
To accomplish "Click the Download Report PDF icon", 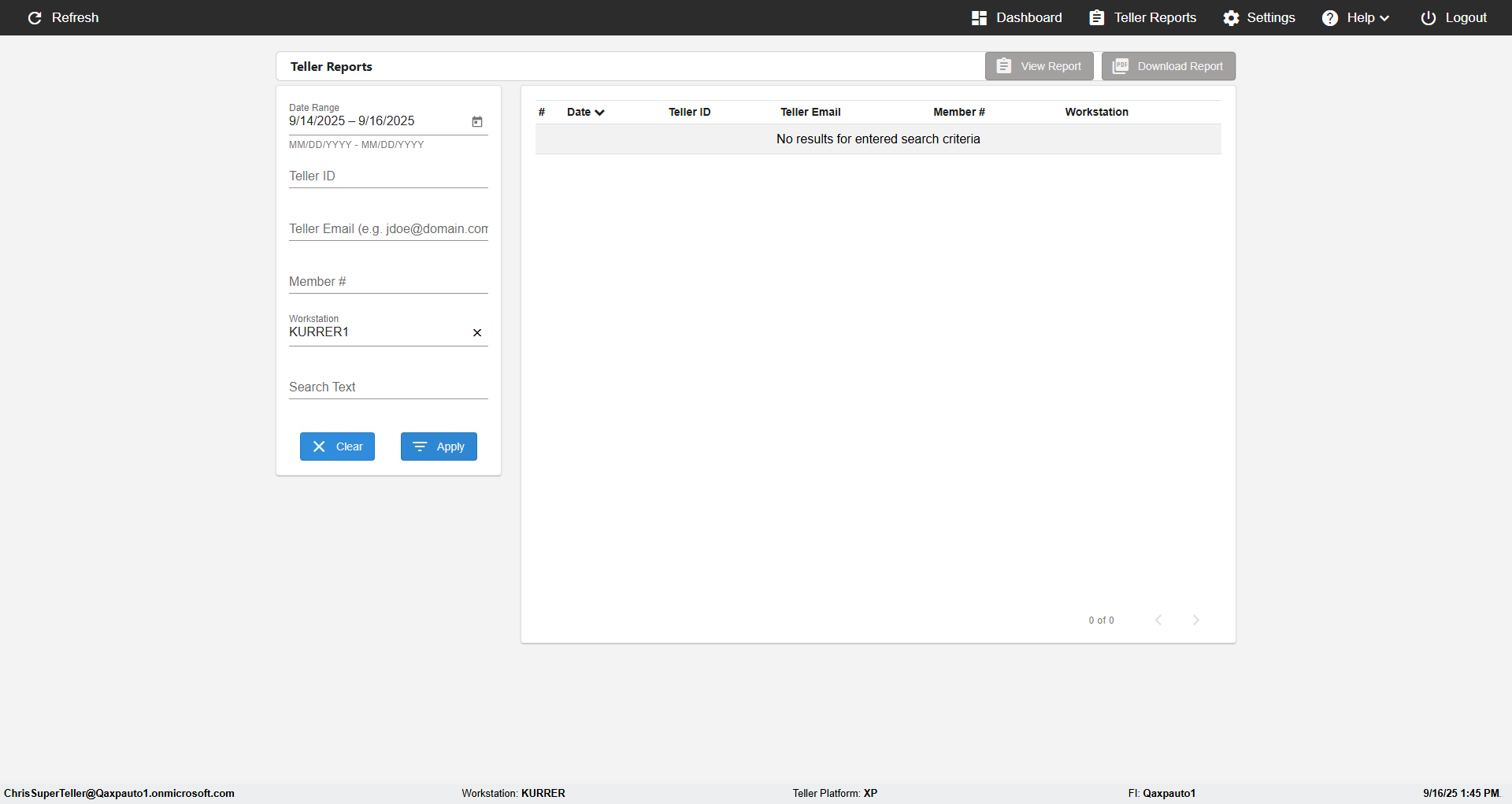I will coord(1121,66).
